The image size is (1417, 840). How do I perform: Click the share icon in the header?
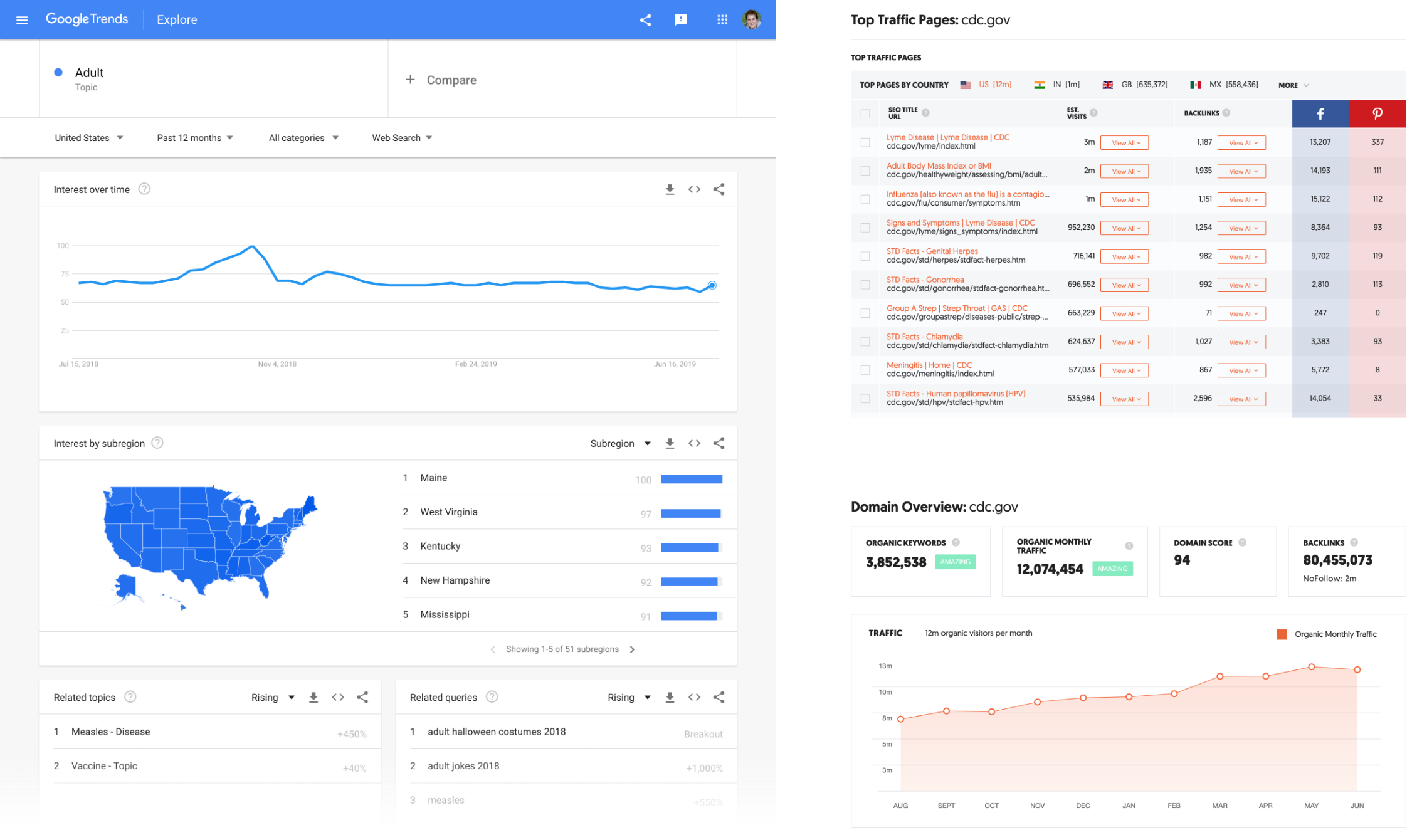pos(645,20)
